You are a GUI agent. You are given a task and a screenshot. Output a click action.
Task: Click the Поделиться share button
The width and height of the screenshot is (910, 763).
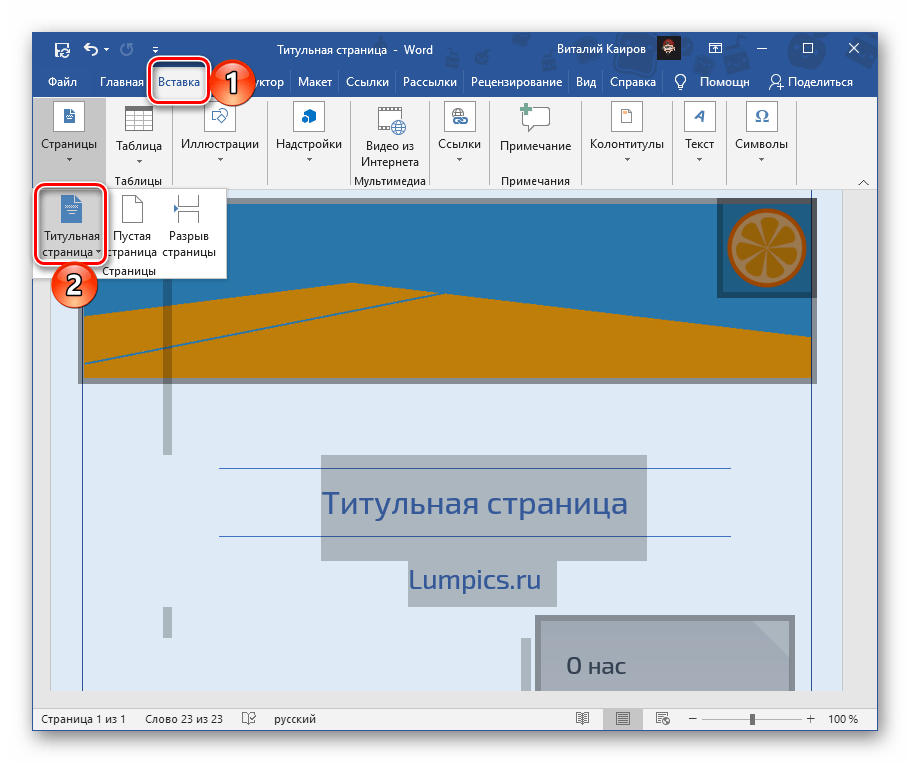point(810,83)
